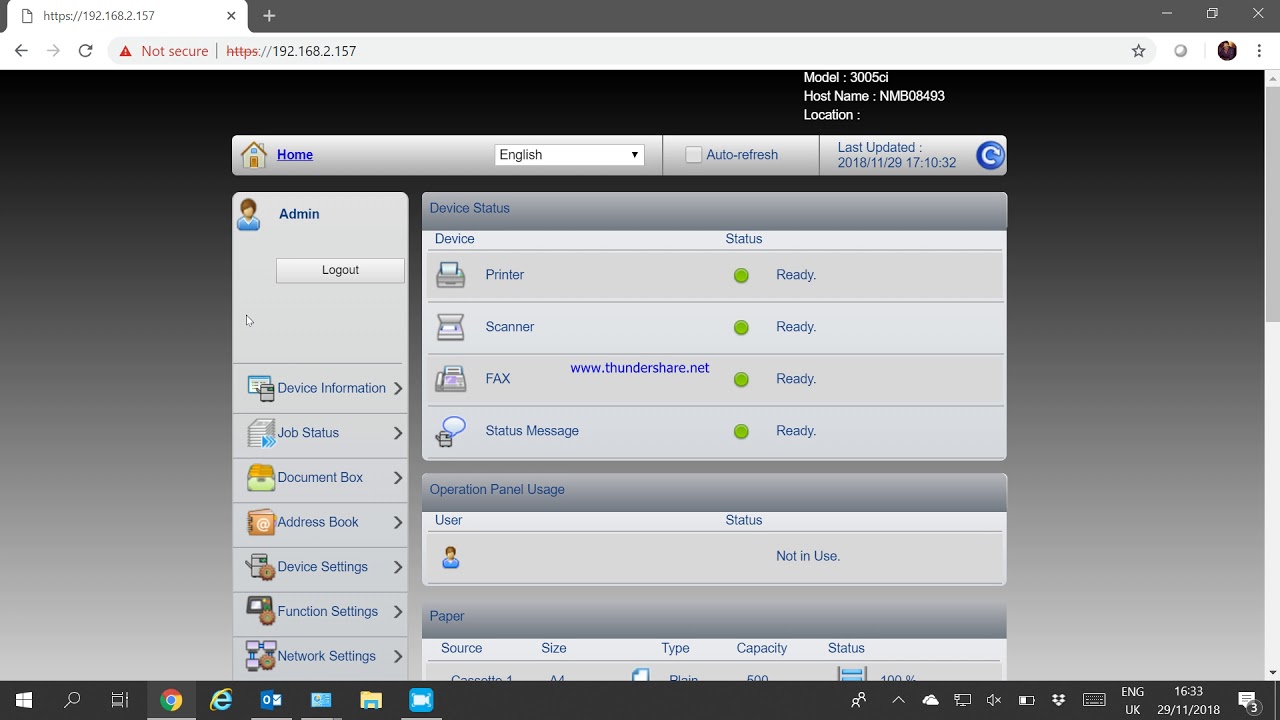Open the Windows Start menu
This screenshot has width=1280, height=720.
pyautogui.click(x=24, y=700)
